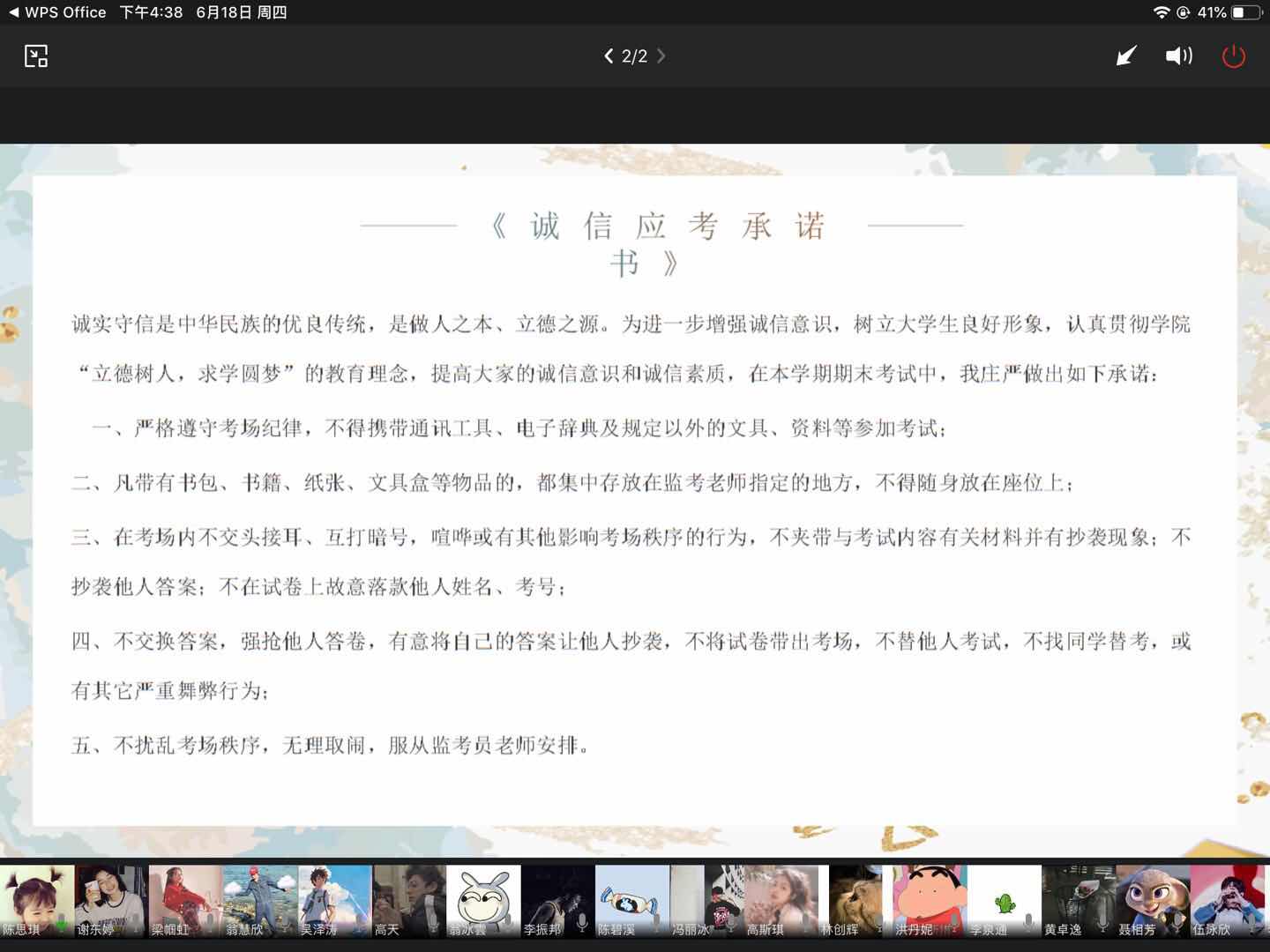The image size is (1270, 952).
Task: Tap the exit full-screen icon at top left
Action: (x=36, y=56)
